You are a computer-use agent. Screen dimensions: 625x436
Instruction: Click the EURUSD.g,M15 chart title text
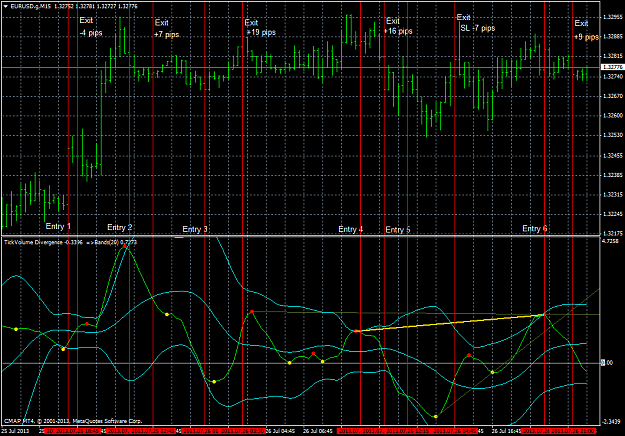(x=30, y=6)
